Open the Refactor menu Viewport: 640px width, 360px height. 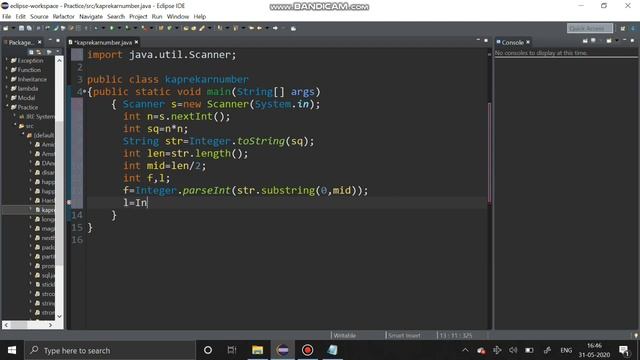point(63,16)
